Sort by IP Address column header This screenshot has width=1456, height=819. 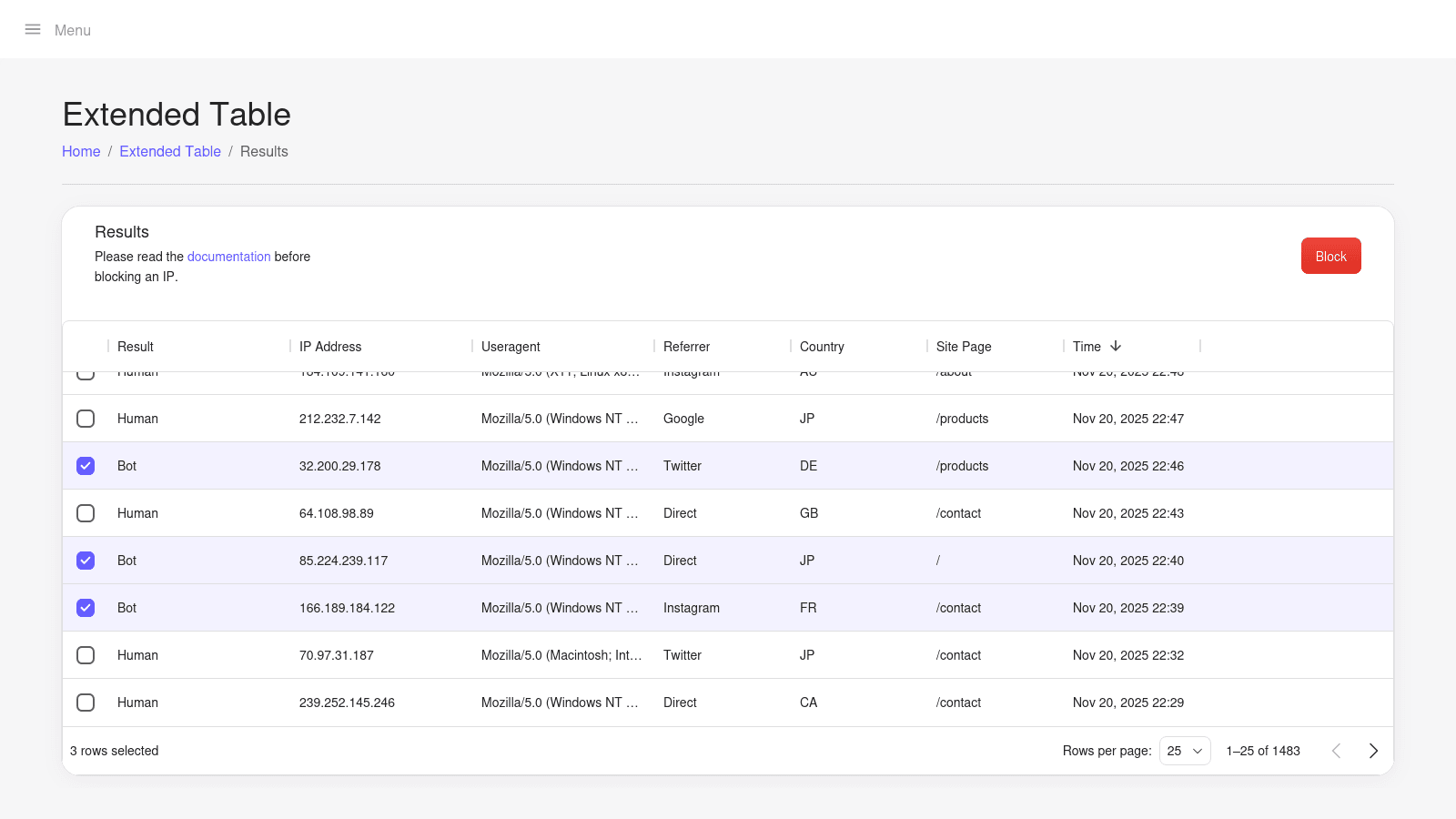pos(330,347)
